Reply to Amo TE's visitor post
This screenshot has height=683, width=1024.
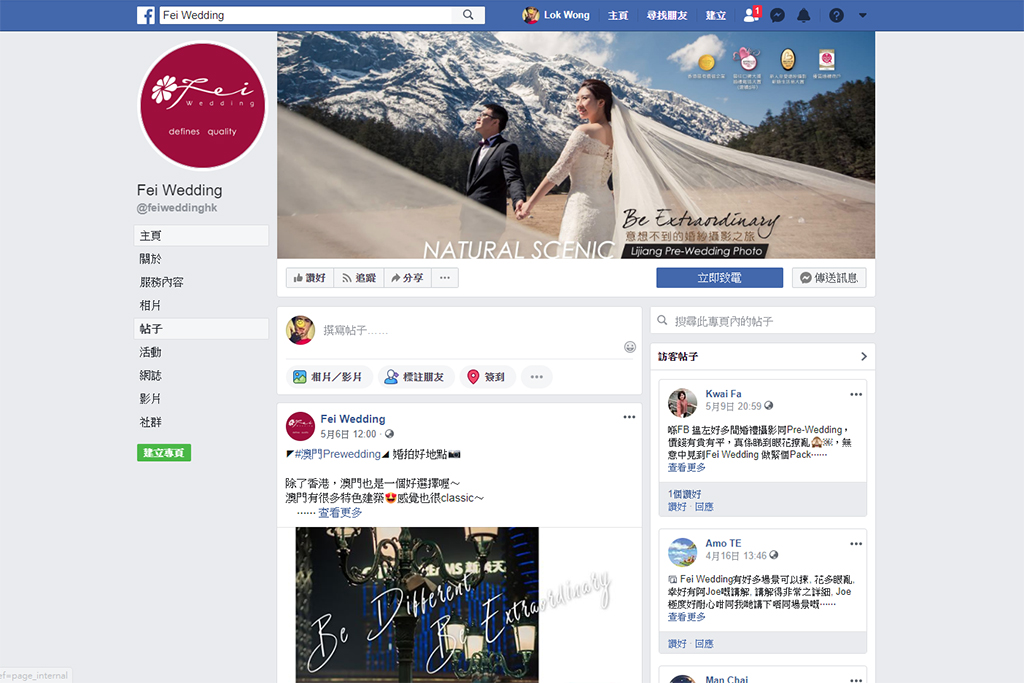tap(704, 644)
